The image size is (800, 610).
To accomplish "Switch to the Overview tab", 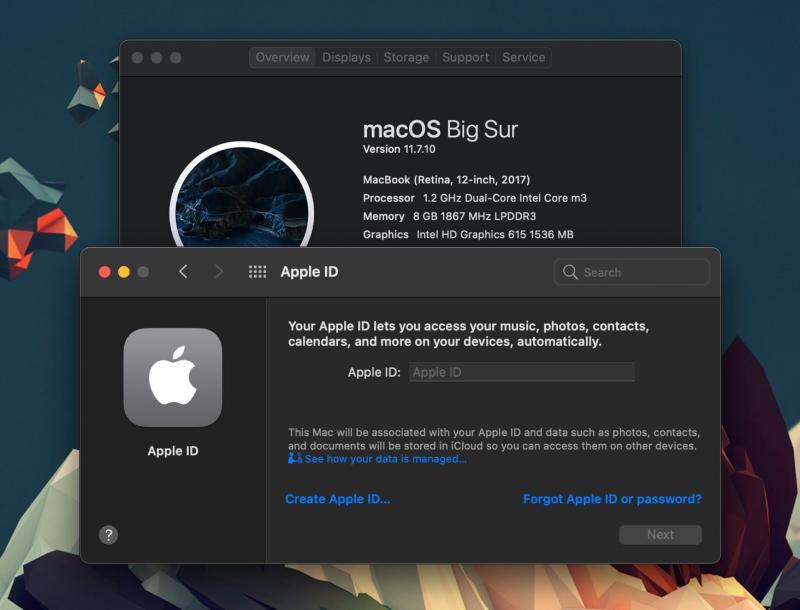I will pyautogui.click(x=282, y=57).
